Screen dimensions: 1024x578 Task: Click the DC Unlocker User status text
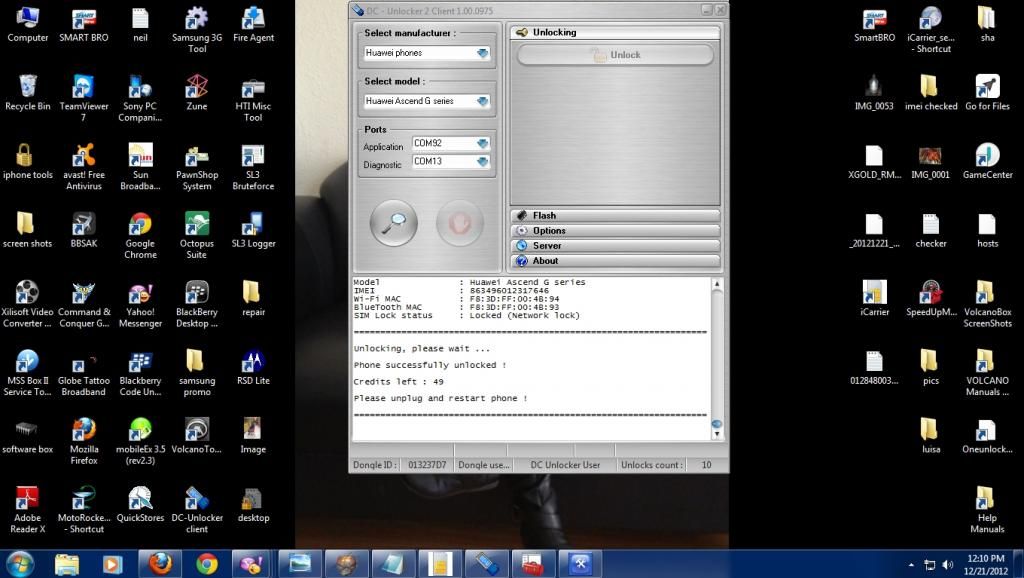click(565, 465)
